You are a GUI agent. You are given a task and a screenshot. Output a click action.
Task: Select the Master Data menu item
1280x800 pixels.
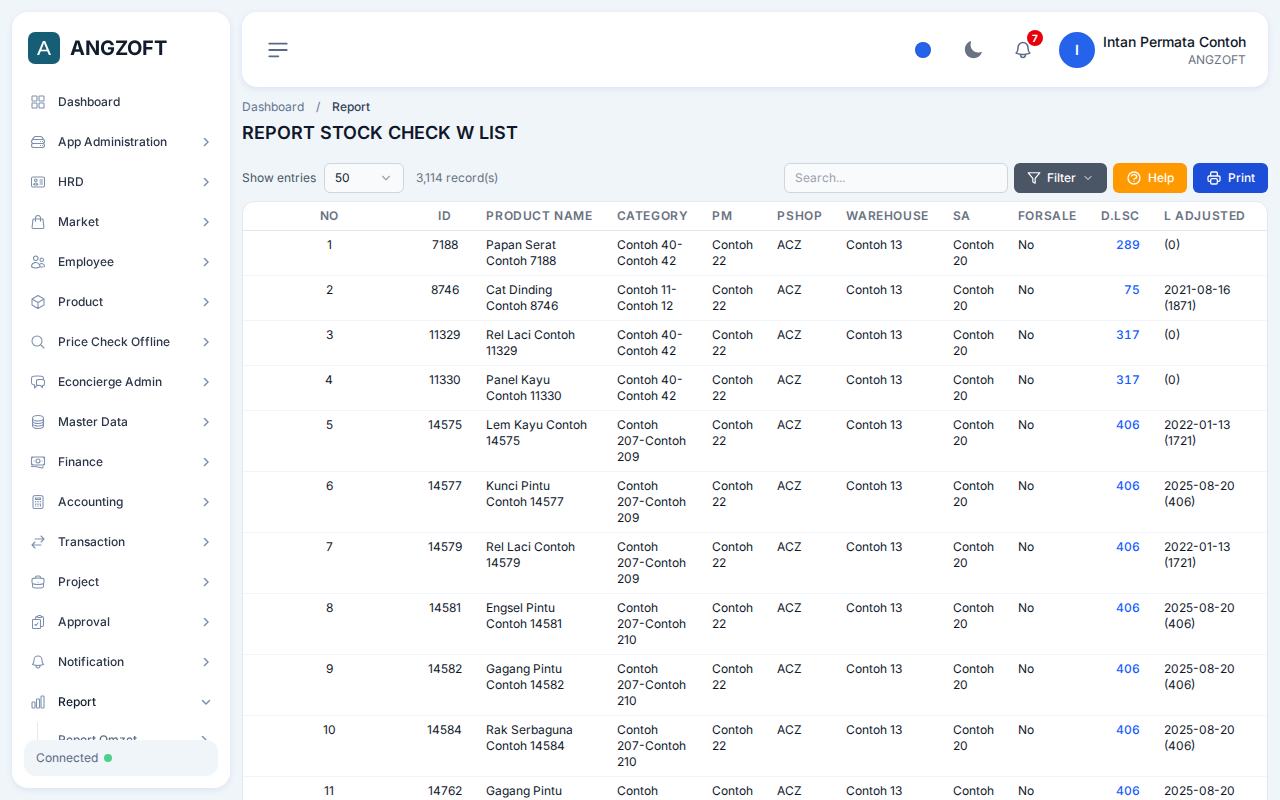[x=121, y=422]
